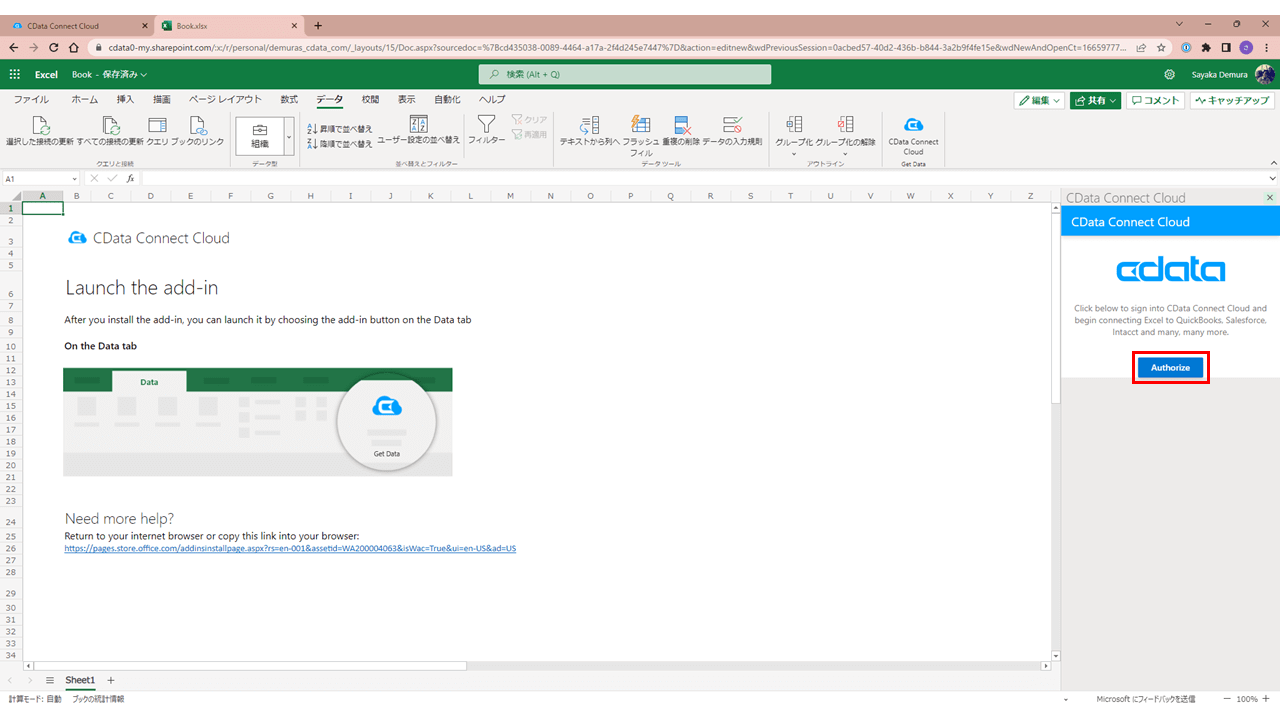Switch to the Automate (自動化) tab
The height and width of the screenshot is (720, 1280).
click(447, 99)
